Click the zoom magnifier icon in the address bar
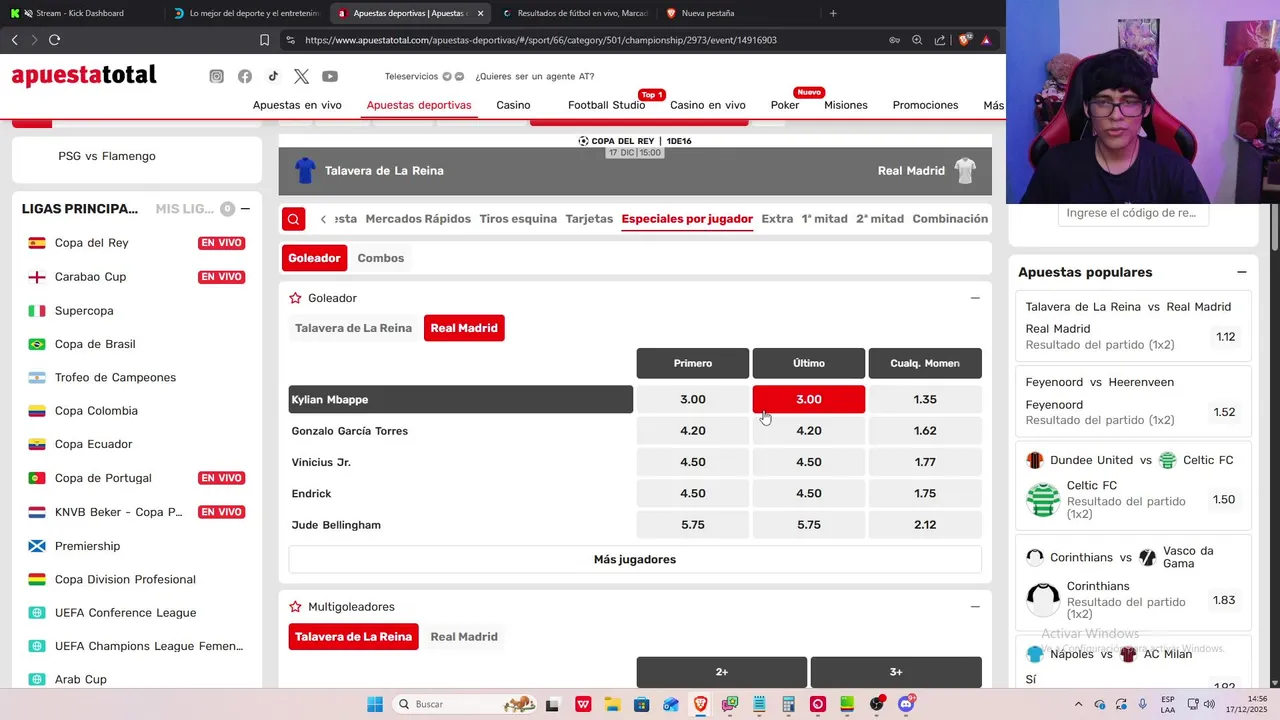Image resolution: width=1280 pixels, height=720 pixels. pyautogui.click(x=917, y=40)
